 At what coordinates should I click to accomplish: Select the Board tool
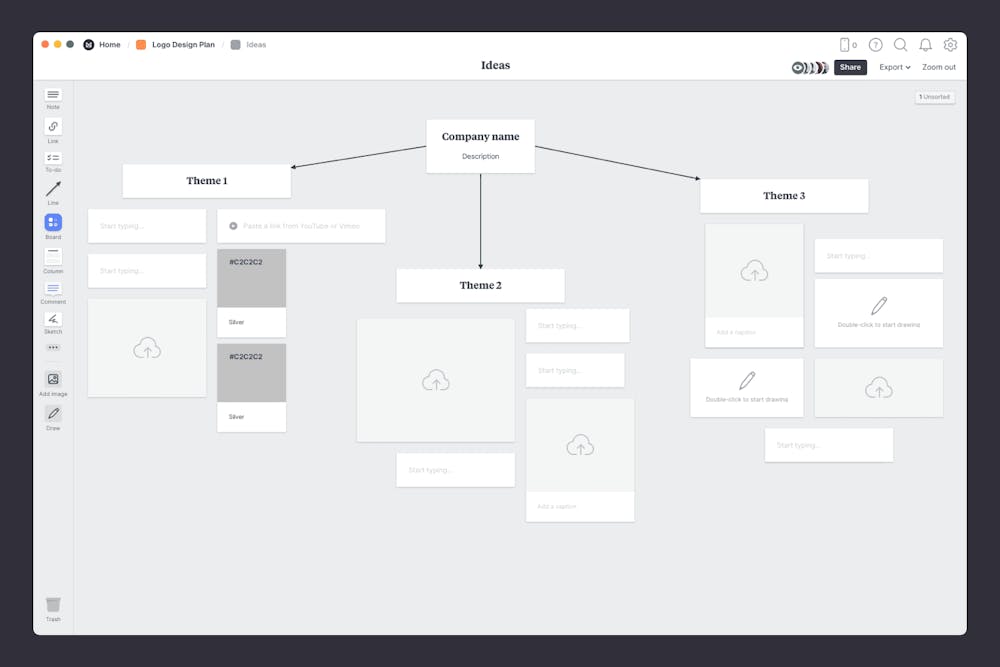pos(53,222)
